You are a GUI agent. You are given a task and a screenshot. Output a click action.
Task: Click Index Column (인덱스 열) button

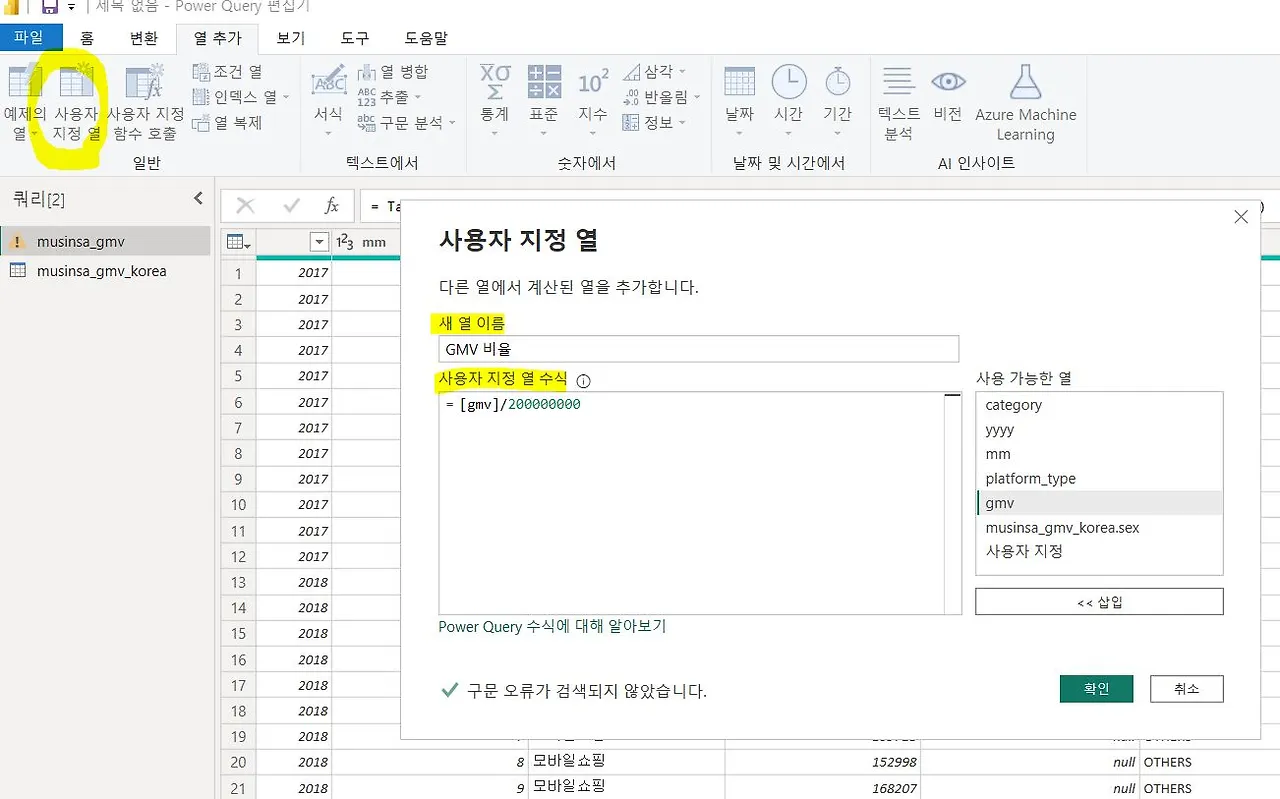point(240,97)
